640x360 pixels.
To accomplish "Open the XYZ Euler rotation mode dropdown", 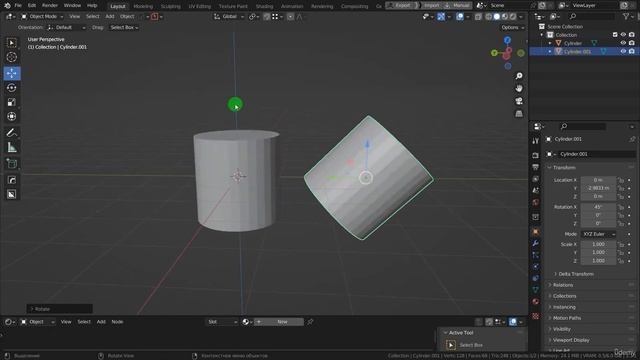I will 599,234.
